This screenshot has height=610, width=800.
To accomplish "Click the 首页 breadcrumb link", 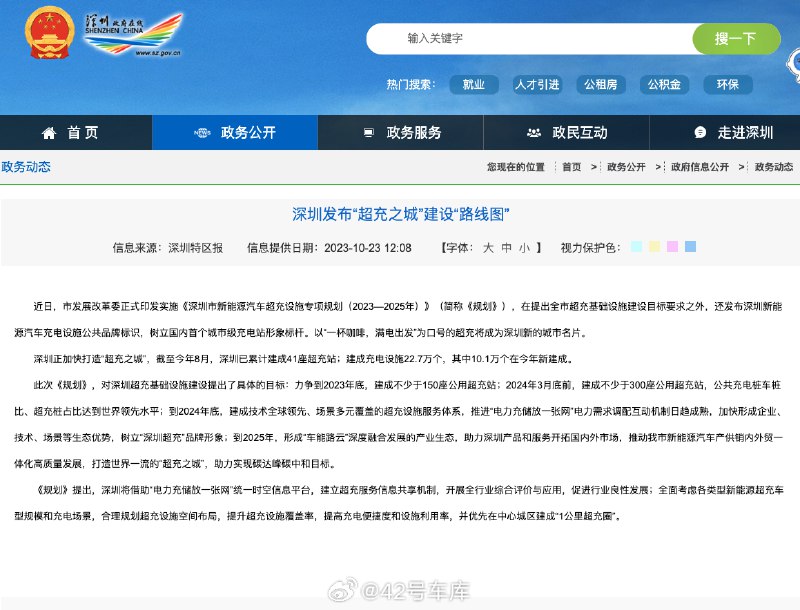I will pos(571,167).
